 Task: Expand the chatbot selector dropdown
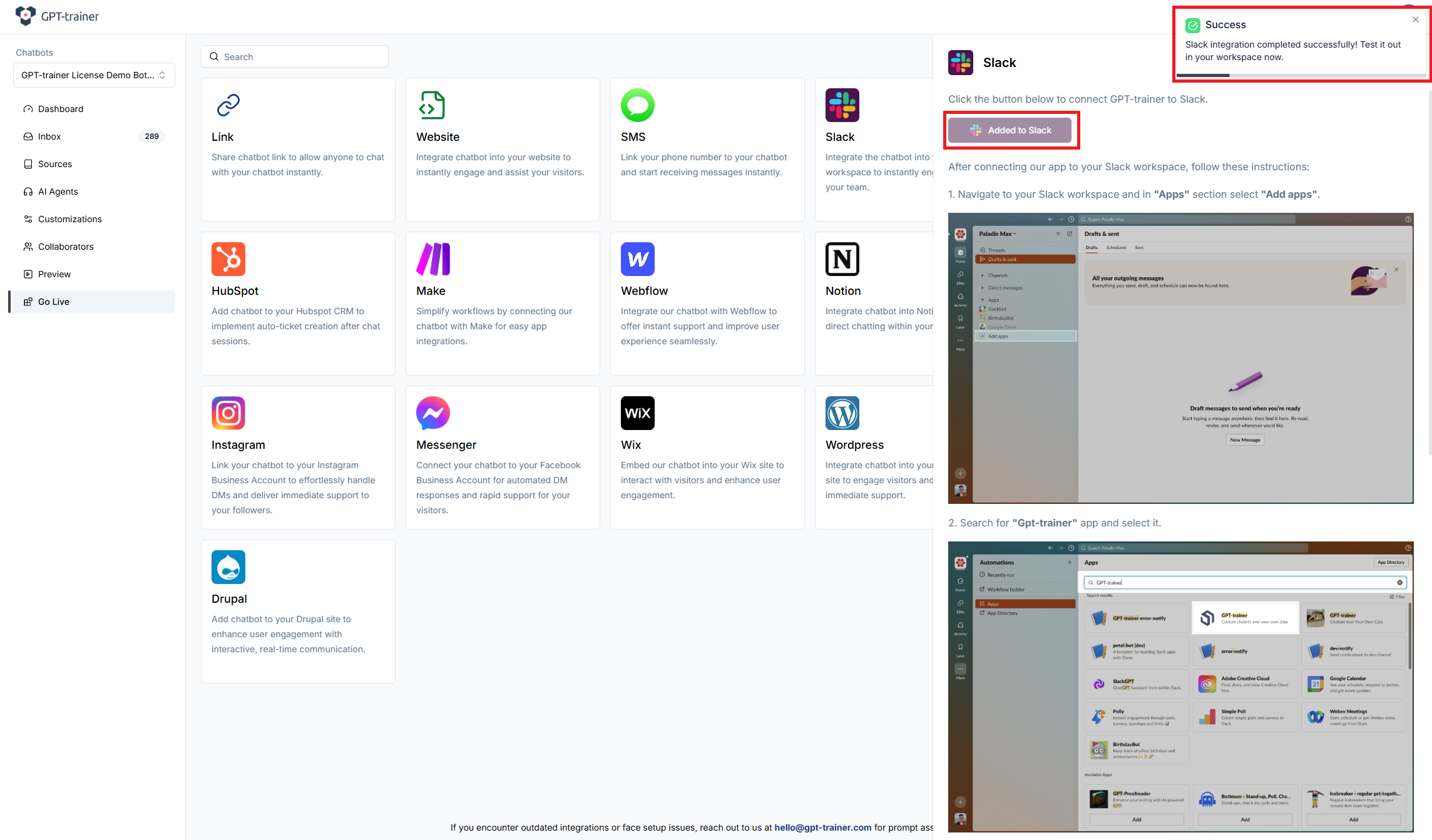94,75
